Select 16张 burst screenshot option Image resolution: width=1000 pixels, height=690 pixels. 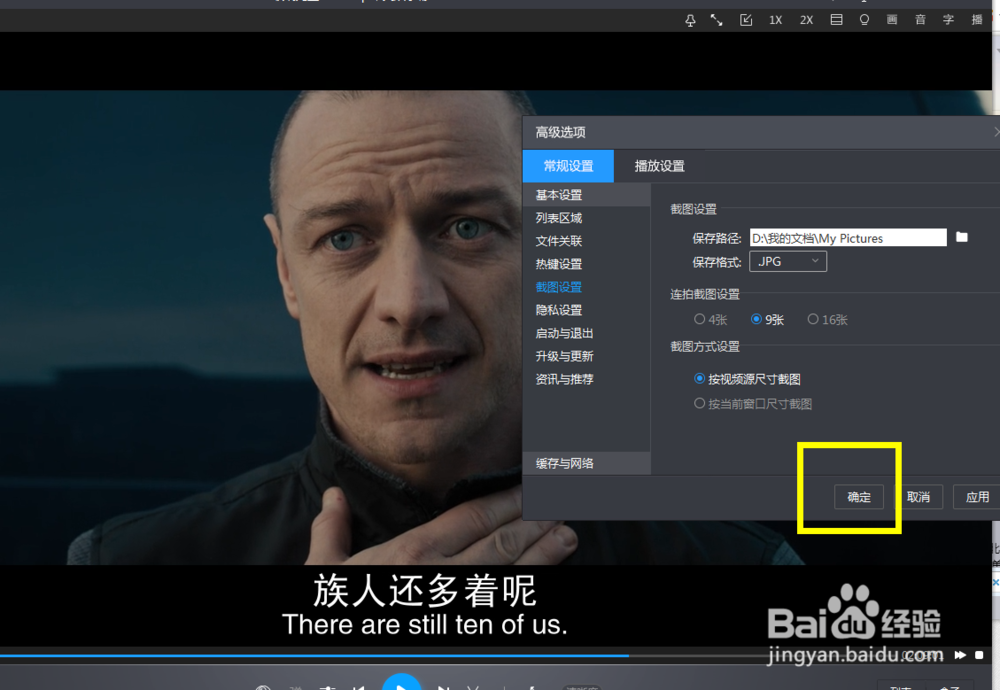pos(827,319)
